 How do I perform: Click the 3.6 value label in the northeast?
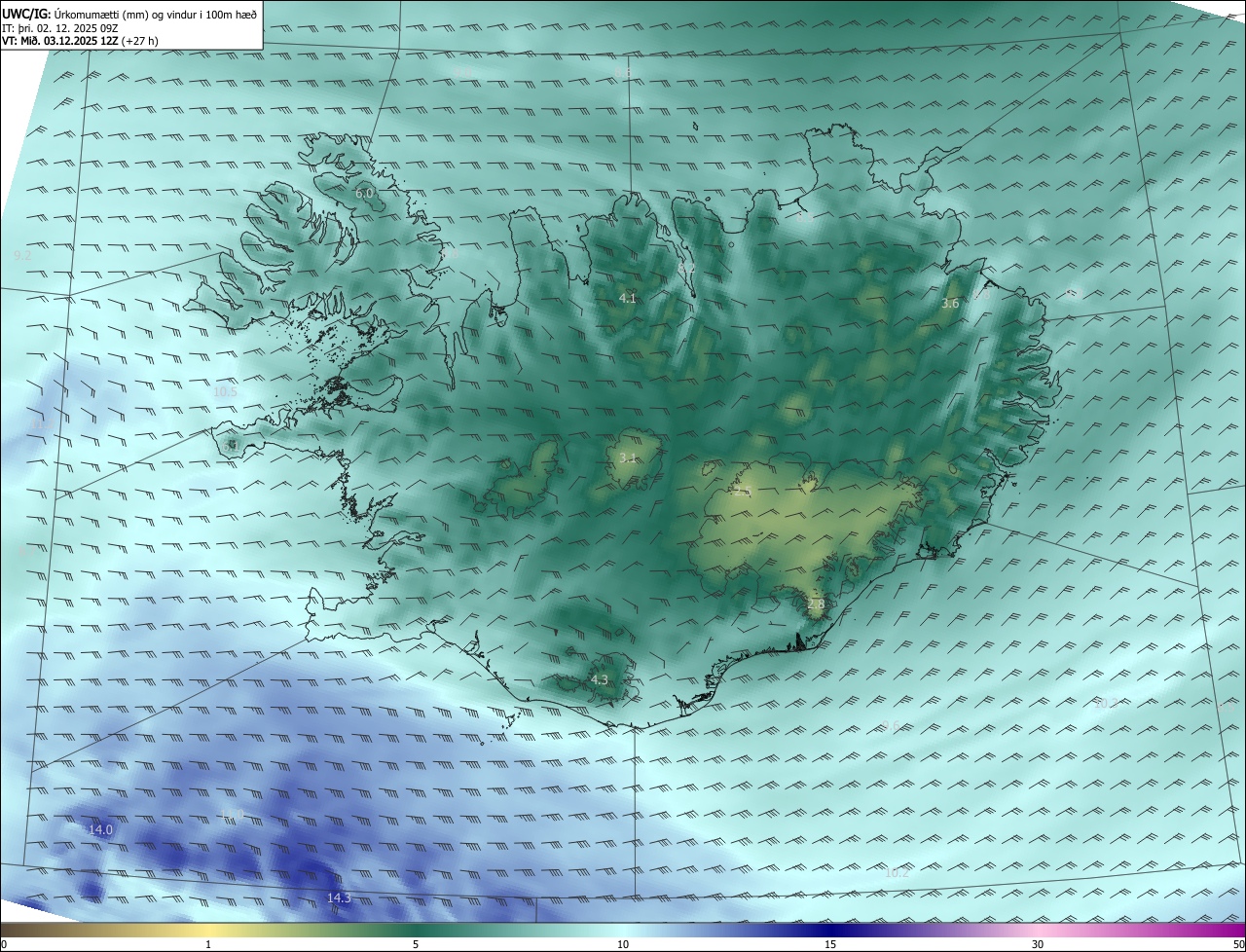click(950, 304)
